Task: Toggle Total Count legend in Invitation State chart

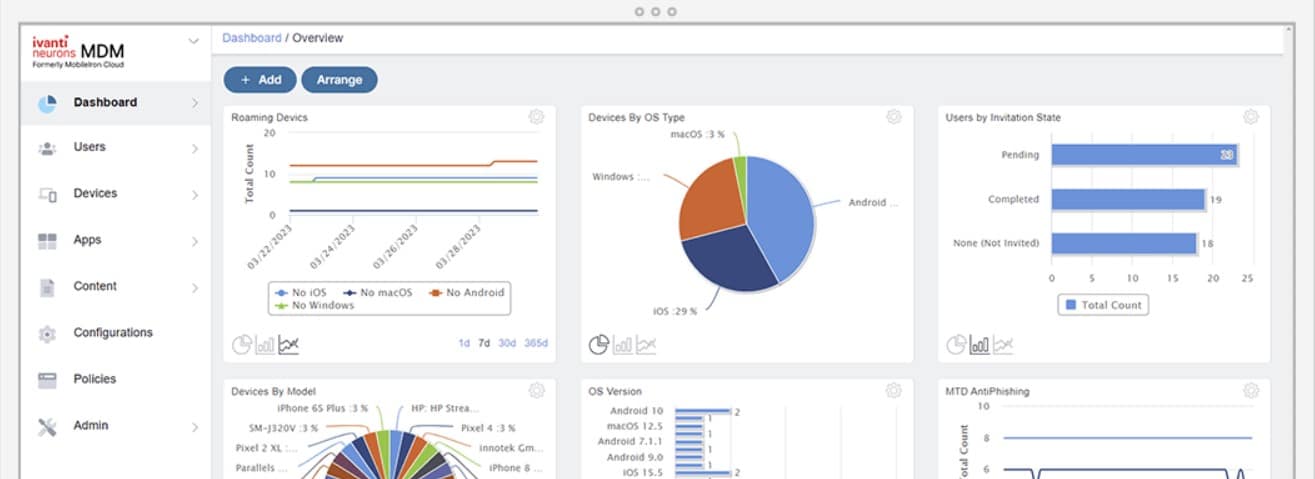Action: tap(1103, 304)
